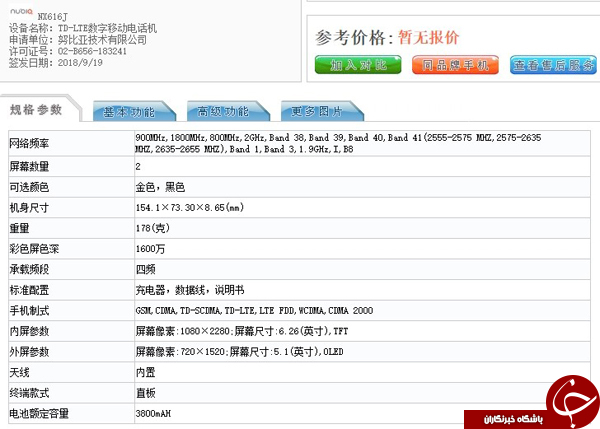
Task: Click license number 02-B656-183241
Action: pos(92,51)
